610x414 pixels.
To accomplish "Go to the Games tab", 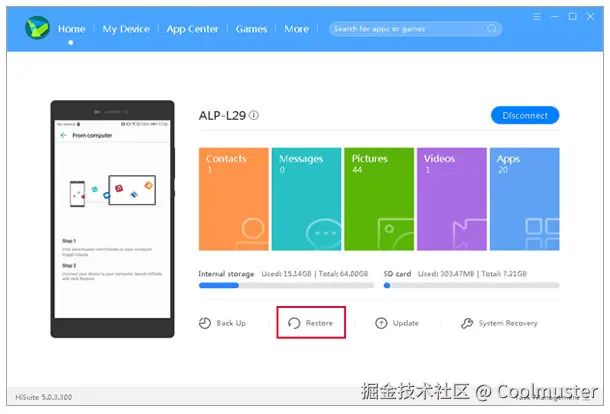I will pyautogui.click(x=251, y=29).
